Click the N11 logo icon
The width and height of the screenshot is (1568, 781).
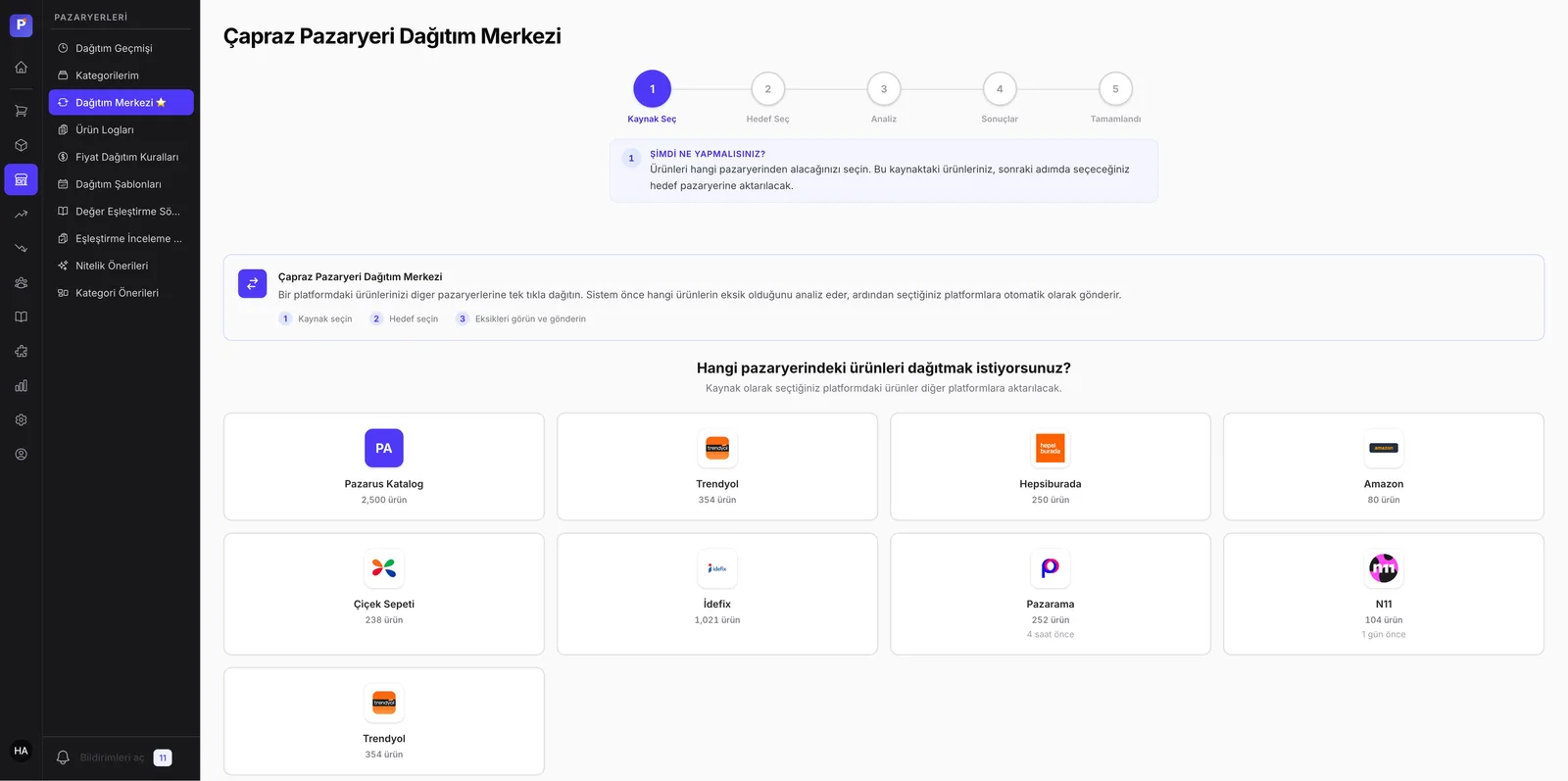coord(1384,568)
